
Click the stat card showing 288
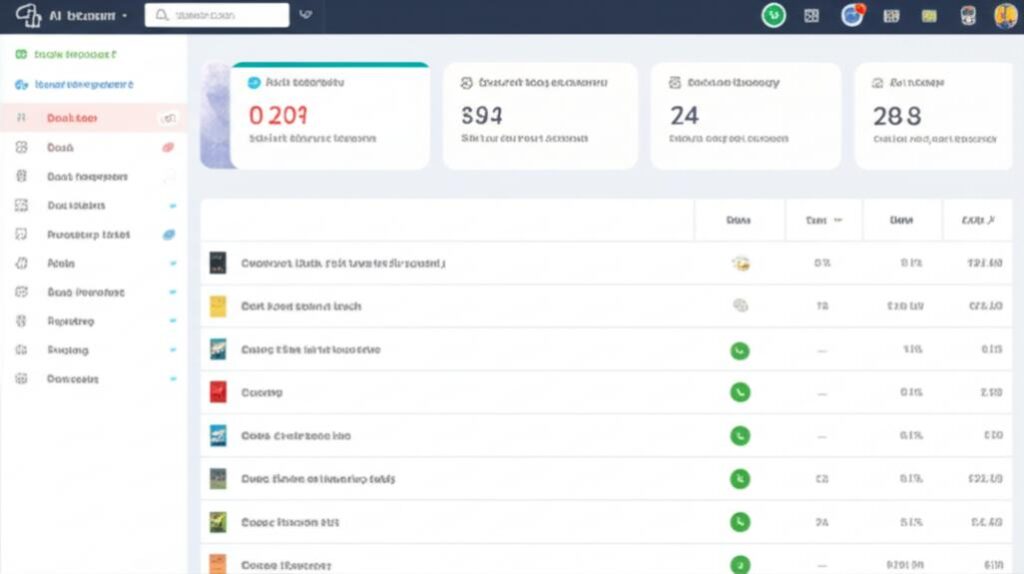click(x=932, y=115)
